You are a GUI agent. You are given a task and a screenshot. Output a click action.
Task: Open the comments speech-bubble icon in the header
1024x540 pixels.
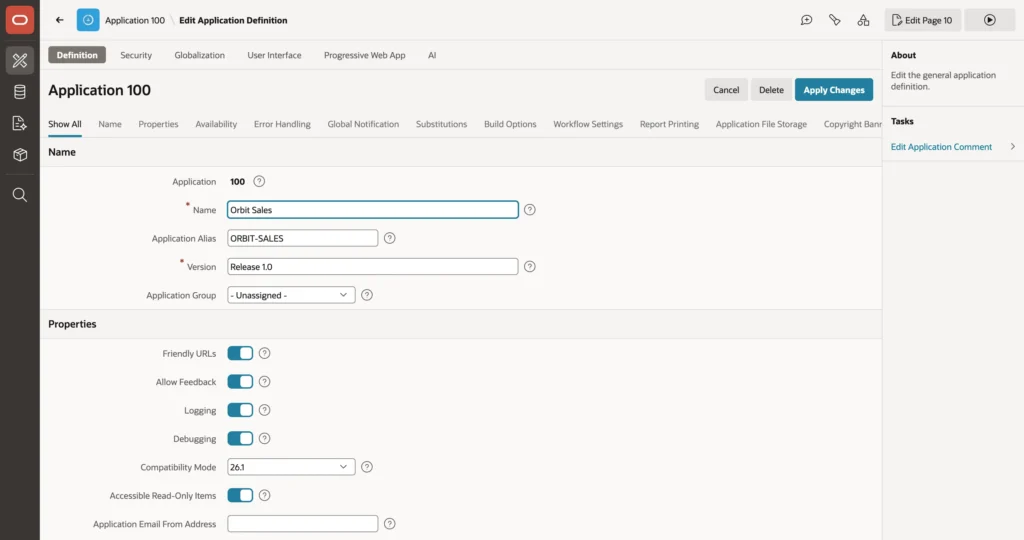tap(807, 20)
